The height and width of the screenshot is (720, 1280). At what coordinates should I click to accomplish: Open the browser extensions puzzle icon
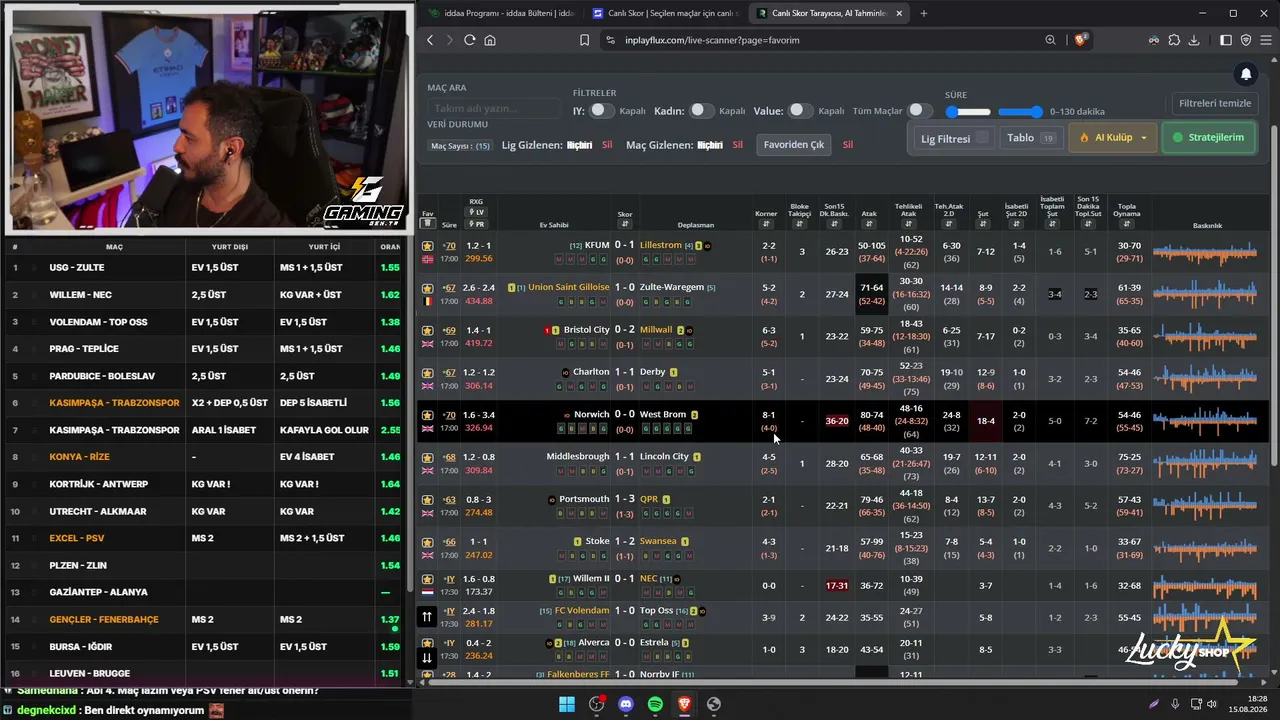point(1174,40)
